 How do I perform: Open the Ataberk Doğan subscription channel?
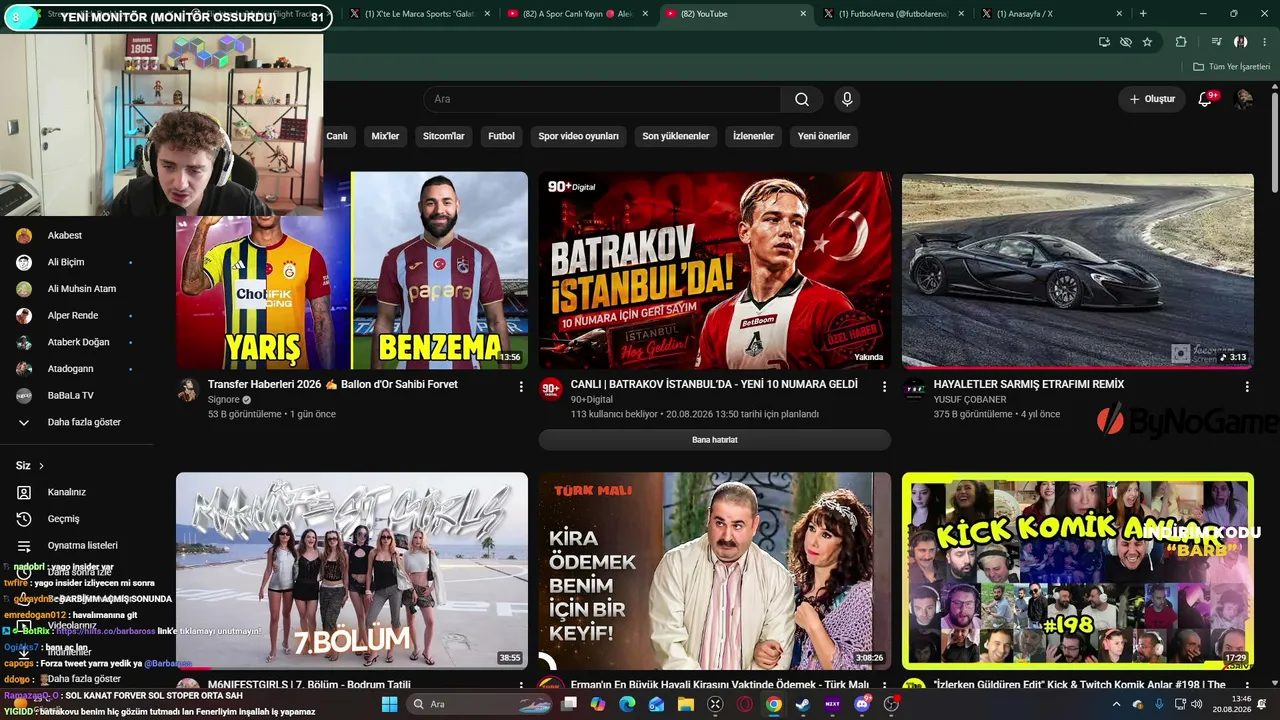pos(76,342)
